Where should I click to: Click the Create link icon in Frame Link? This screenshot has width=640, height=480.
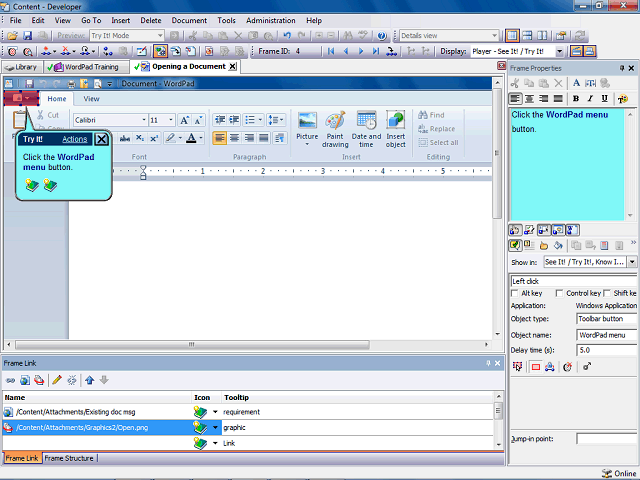10,380
